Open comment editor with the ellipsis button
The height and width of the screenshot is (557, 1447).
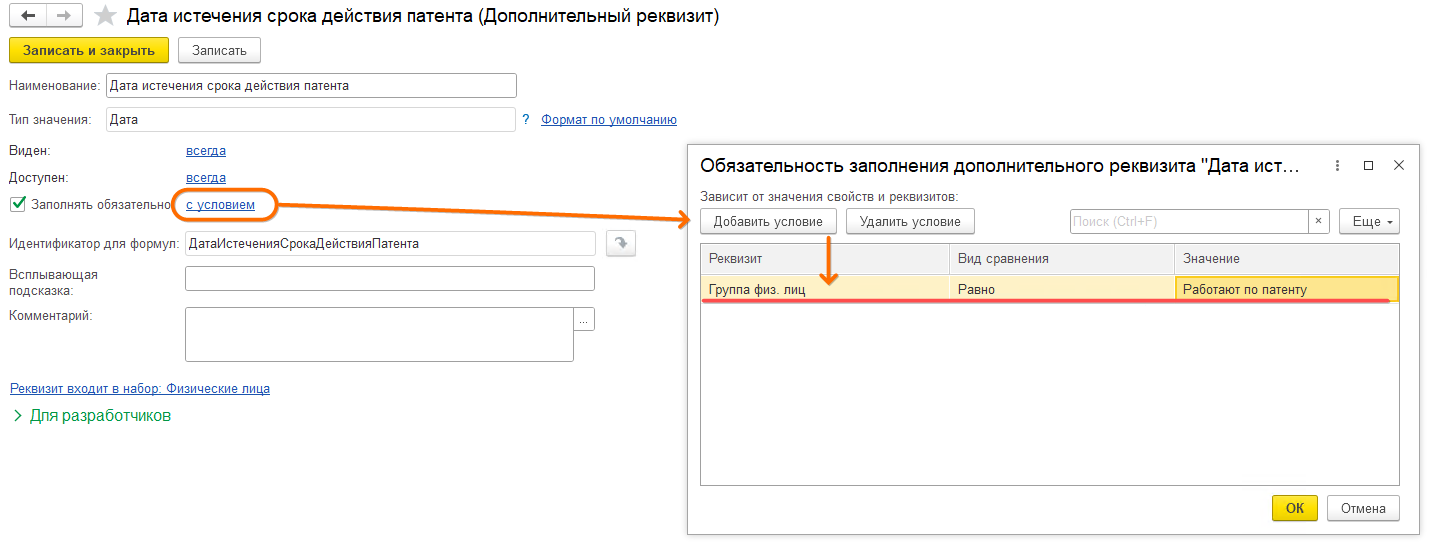tap(584, 319)
